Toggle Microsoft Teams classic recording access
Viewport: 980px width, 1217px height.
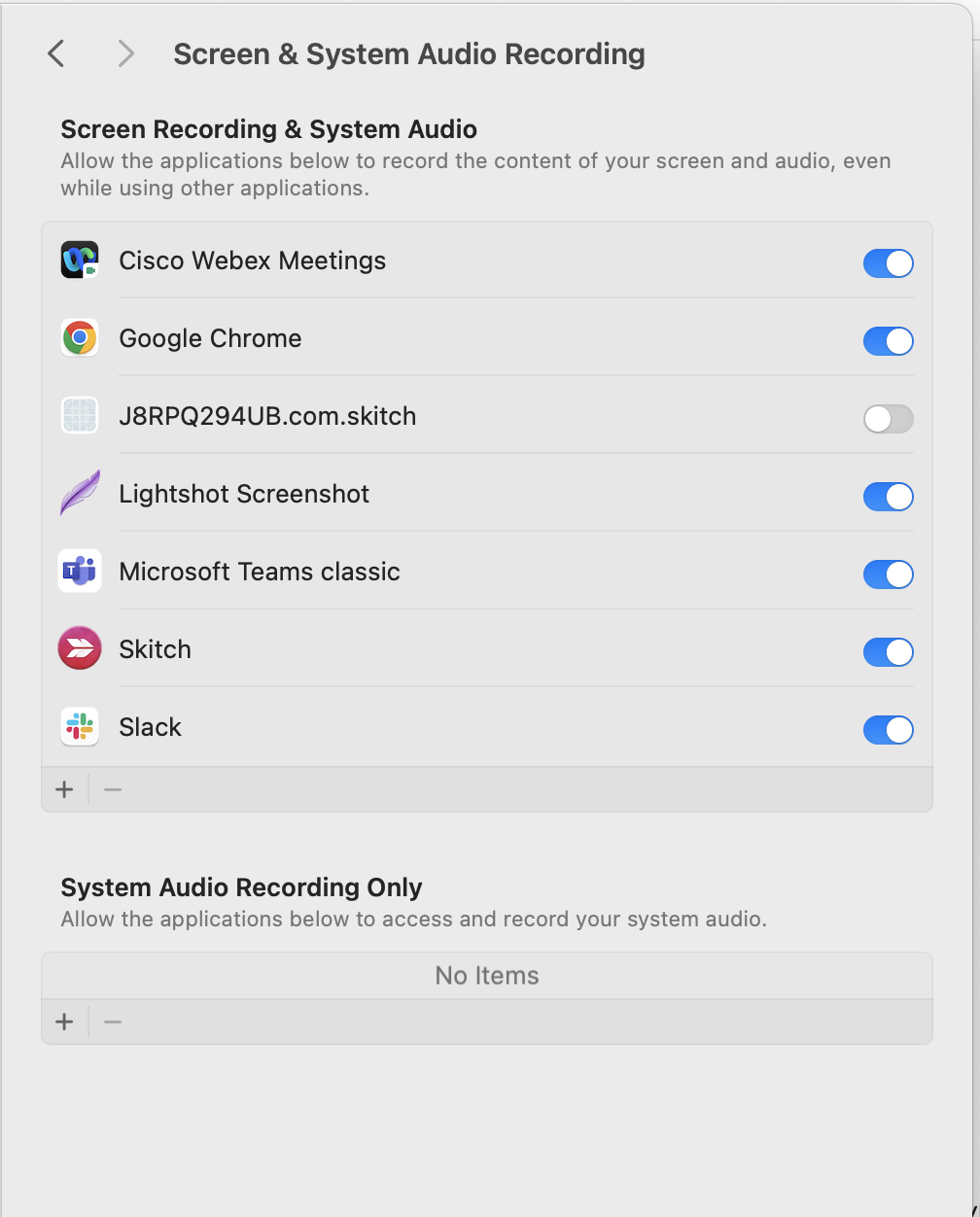tap(888, 574)
